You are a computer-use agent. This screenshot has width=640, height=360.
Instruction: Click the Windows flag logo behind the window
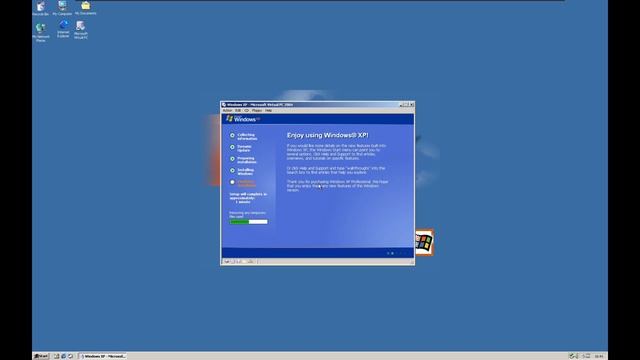[x=424, y=242]
